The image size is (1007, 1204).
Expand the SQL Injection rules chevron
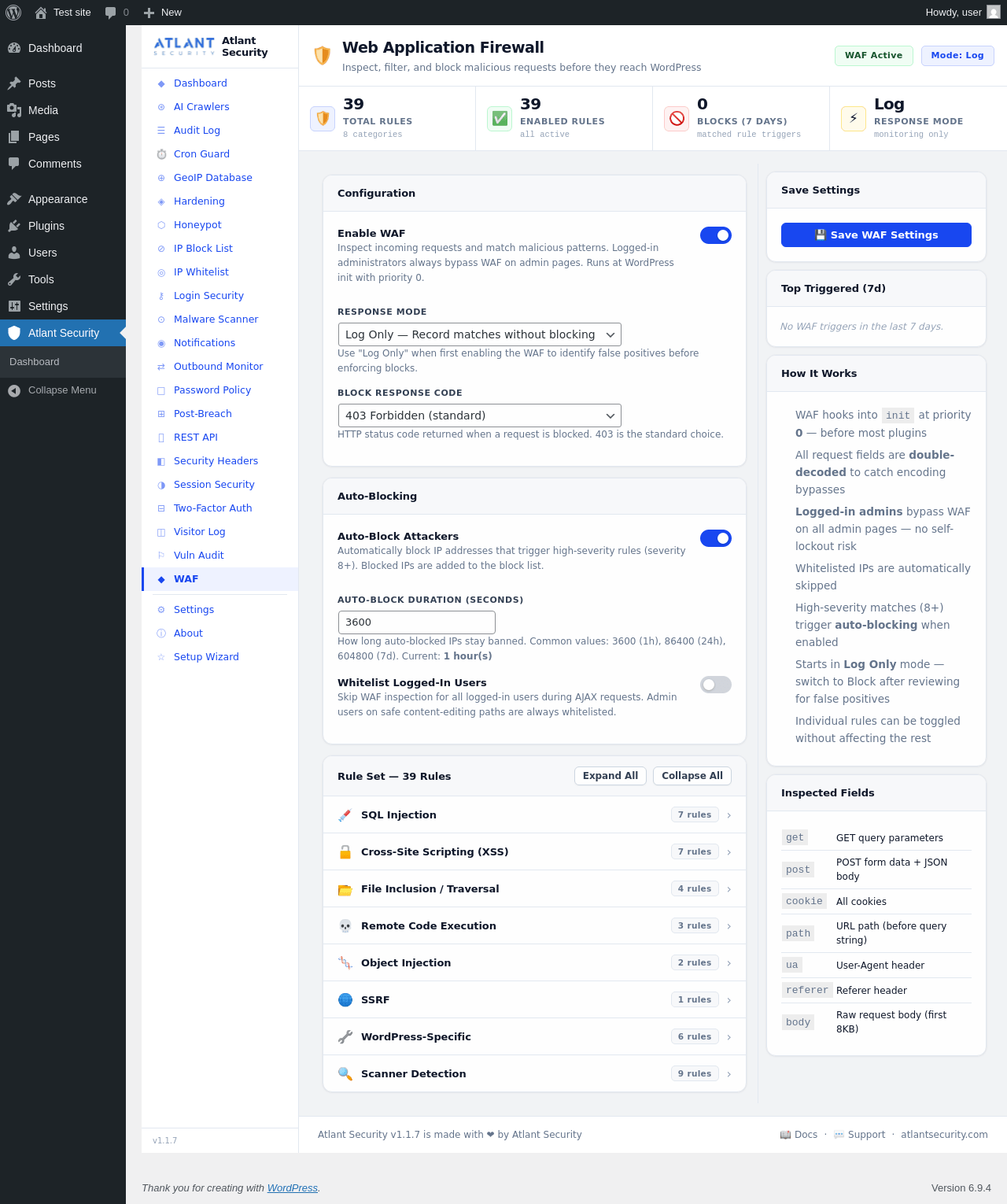tap(729, 815)
